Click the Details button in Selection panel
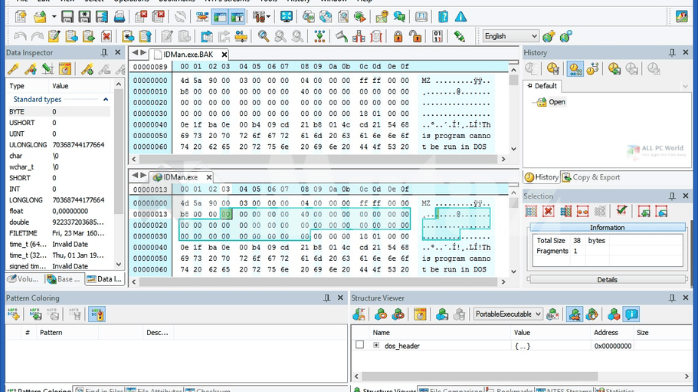Image resolution: width=698 pixels, height=392 pixels. tap(607, 279)
